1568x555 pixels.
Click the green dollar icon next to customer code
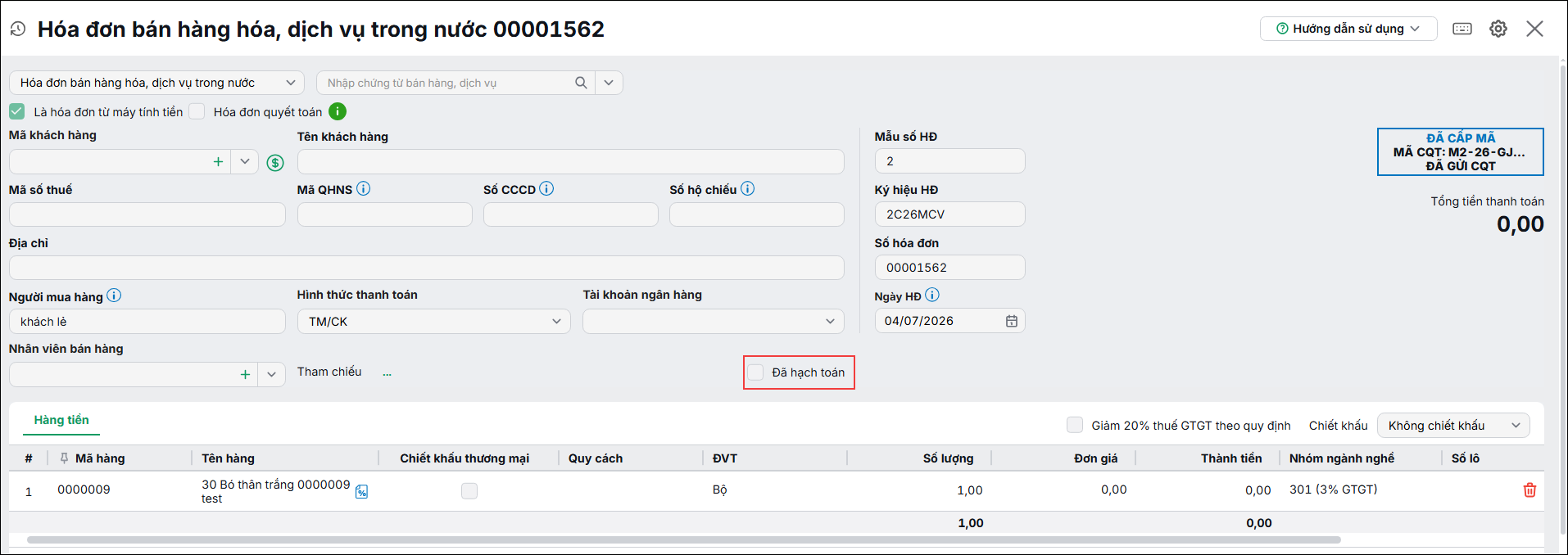(x=275, y=163)
